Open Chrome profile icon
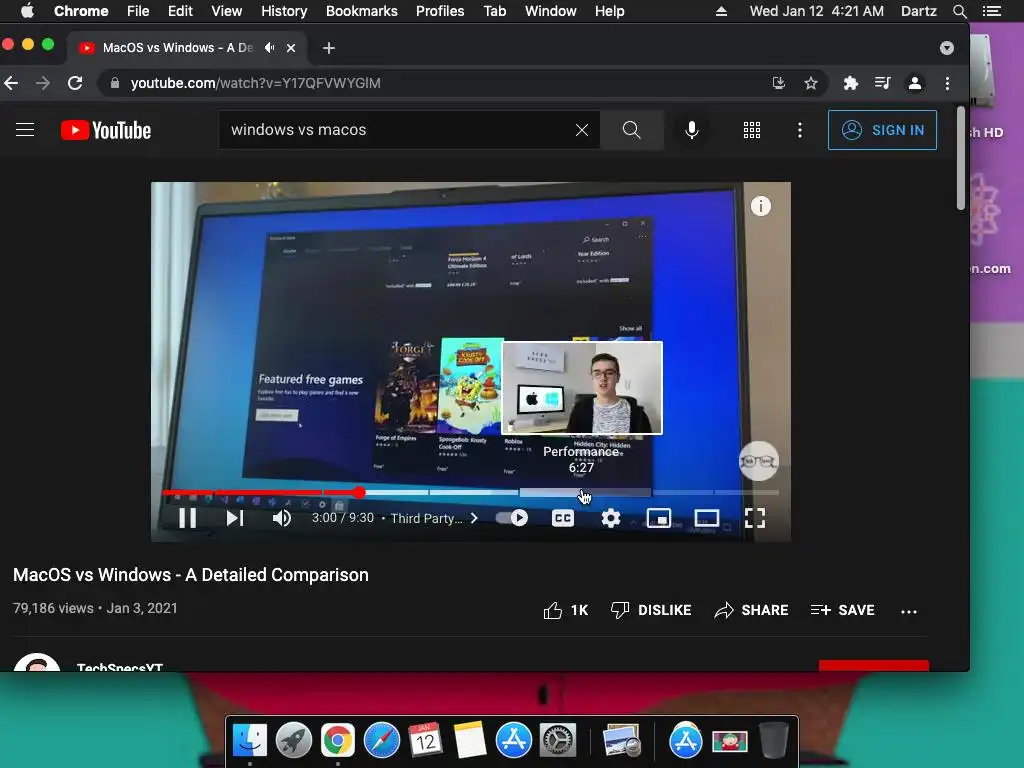This screenshot has width=1024, height=768. (915, 83)
